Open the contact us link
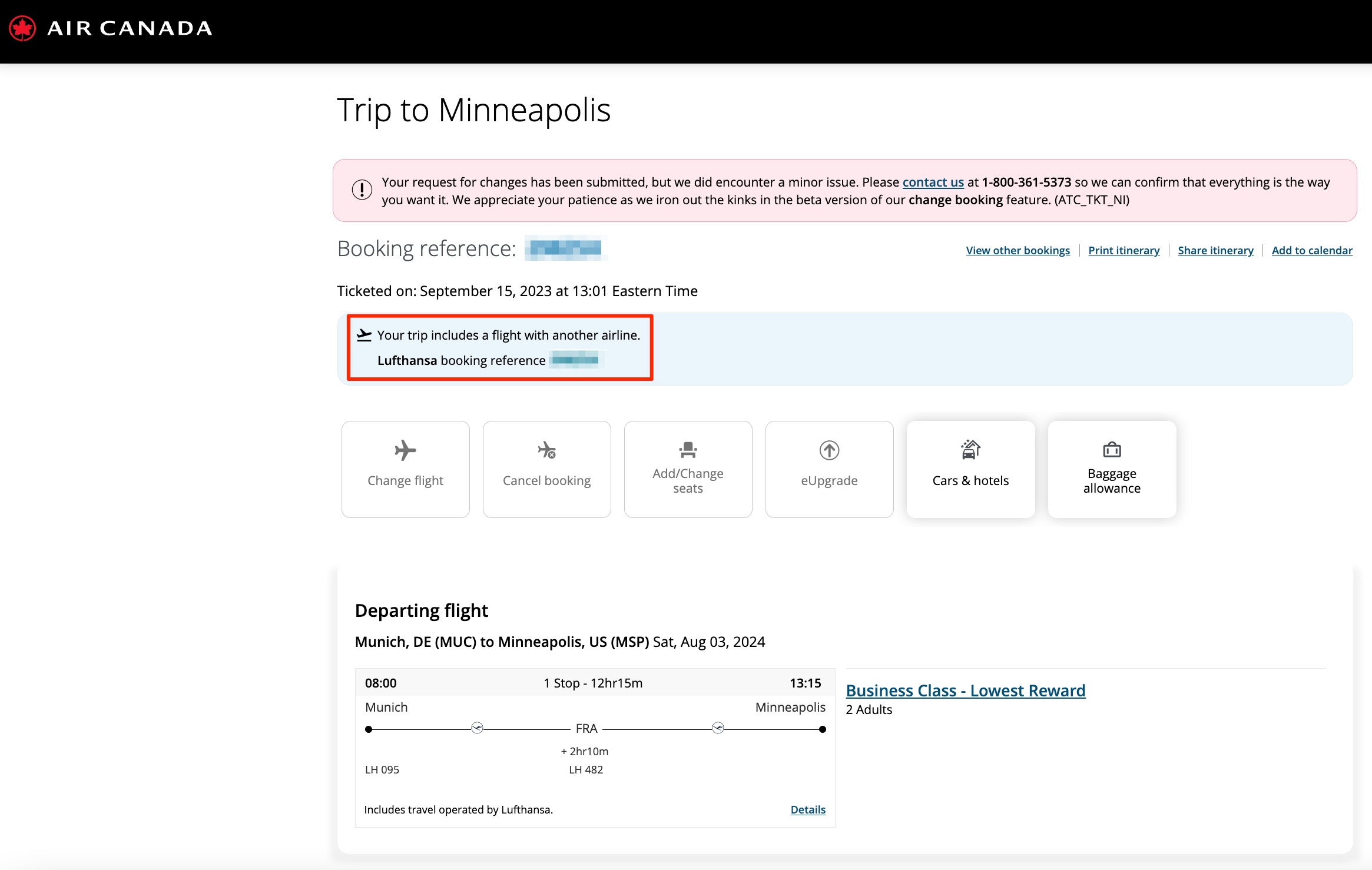1372x870 pixels. (x=933, y=182)
